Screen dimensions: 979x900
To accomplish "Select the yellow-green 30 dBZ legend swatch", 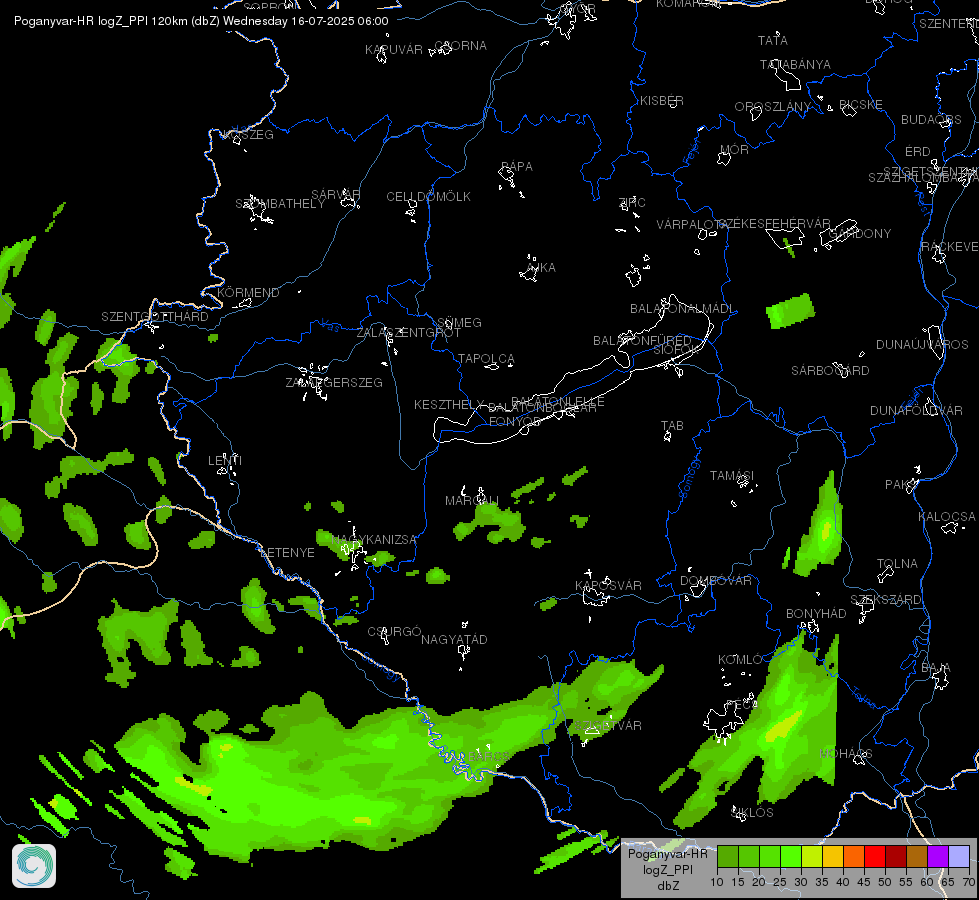I will coord(812,856).
